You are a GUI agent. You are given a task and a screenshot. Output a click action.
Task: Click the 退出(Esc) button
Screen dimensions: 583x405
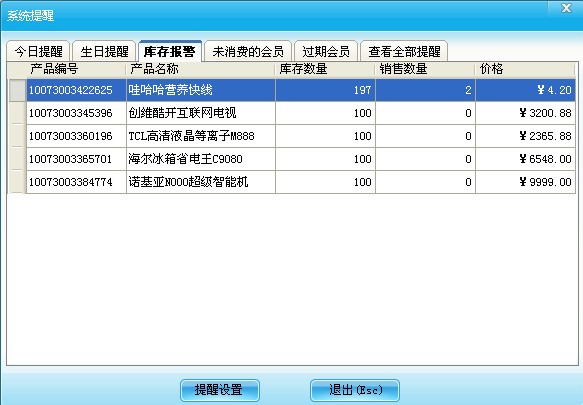click(355, 390)
